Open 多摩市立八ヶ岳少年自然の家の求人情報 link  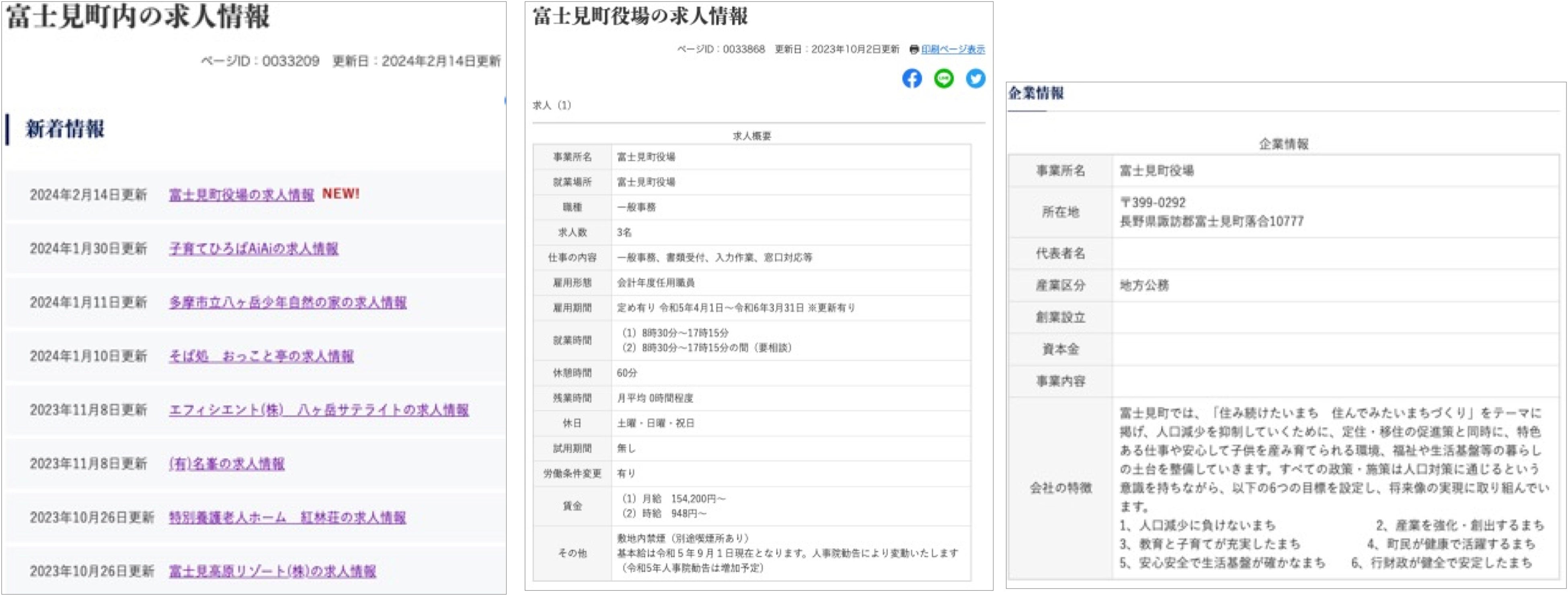pyautogui.click(x=287, y=302)
